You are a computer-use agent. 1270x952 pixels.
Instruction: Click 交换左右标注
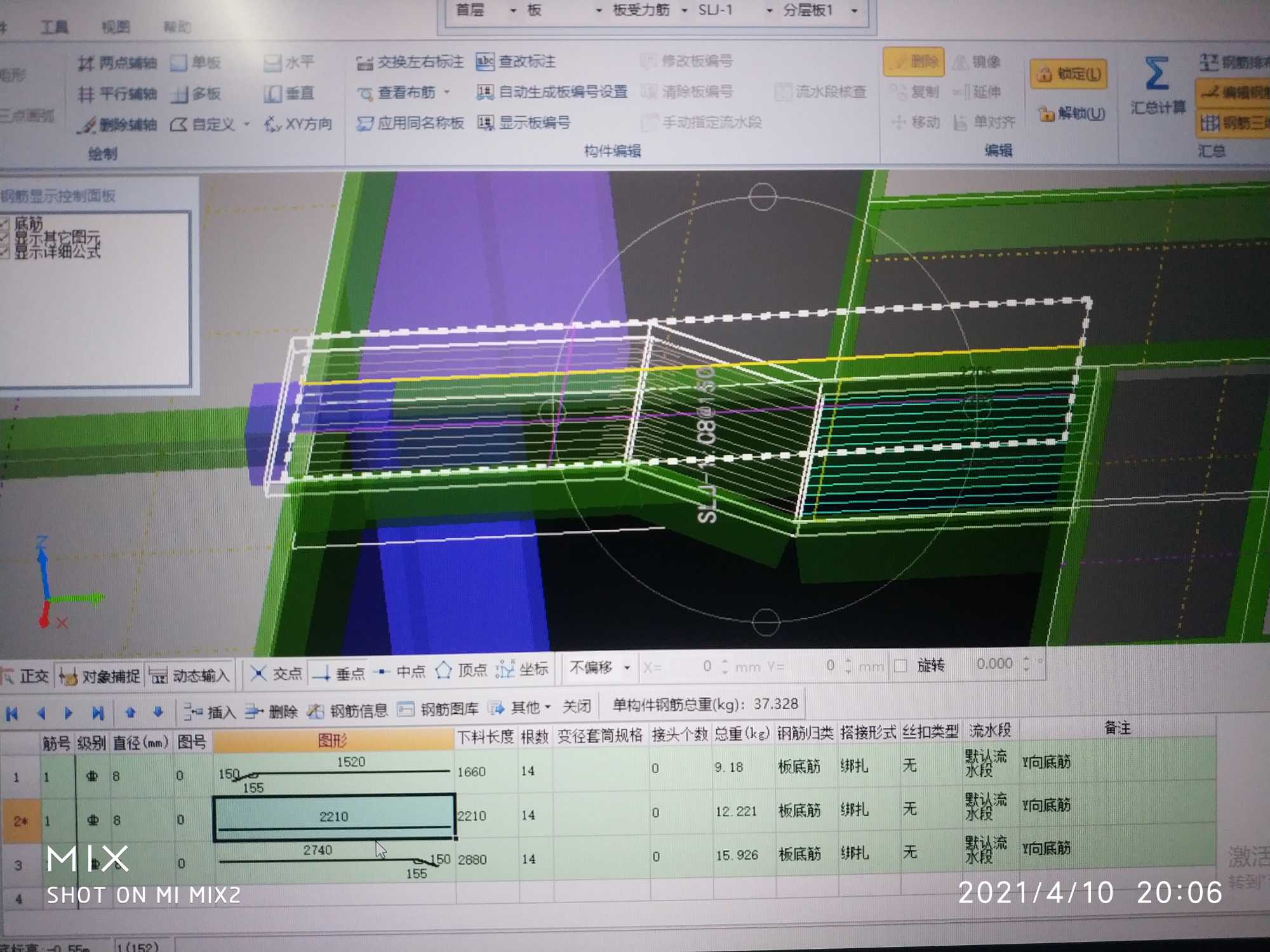tap(410, 62)
